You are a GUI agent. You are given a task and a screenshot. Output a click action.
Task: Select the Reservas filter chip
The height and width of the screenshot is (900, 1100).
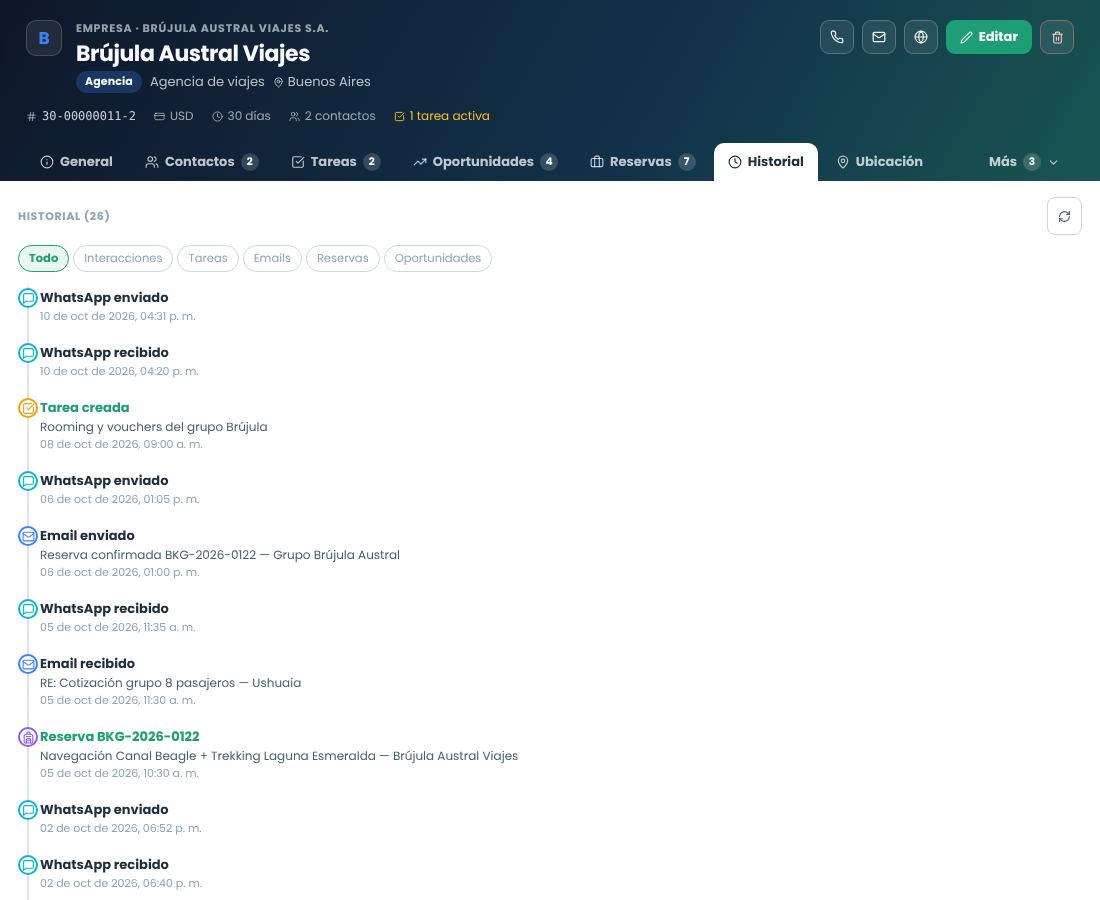[342, 258]
